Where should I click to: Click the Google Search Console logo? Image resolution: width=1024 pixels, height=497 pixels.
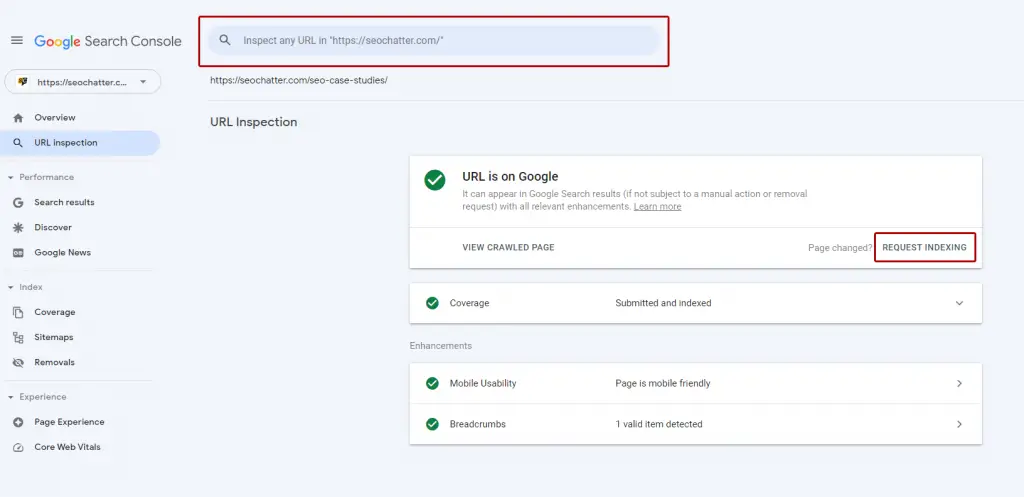(x=108, y=41)
